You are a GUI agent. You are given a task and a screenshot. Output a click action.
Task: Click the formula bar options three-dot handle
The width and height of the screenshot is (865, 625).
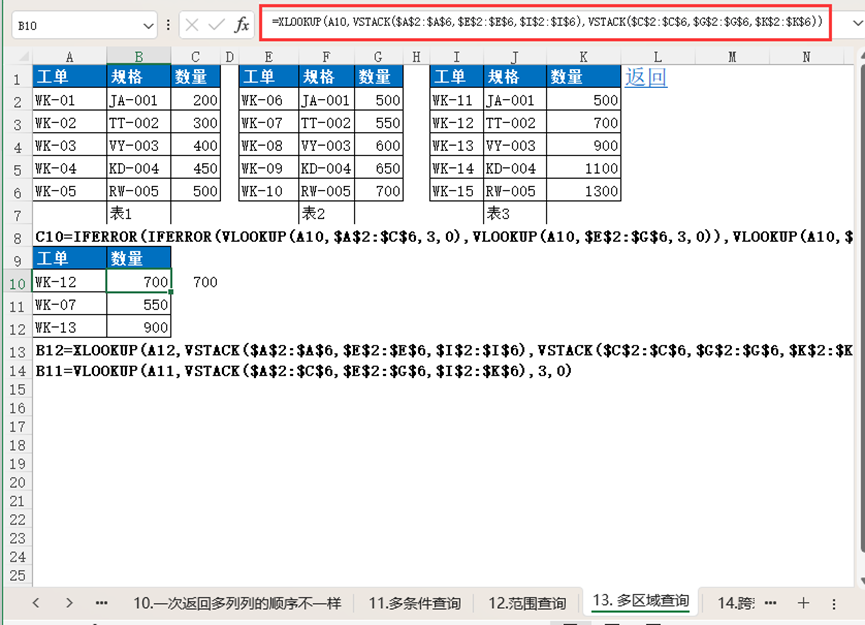[168, 25]
